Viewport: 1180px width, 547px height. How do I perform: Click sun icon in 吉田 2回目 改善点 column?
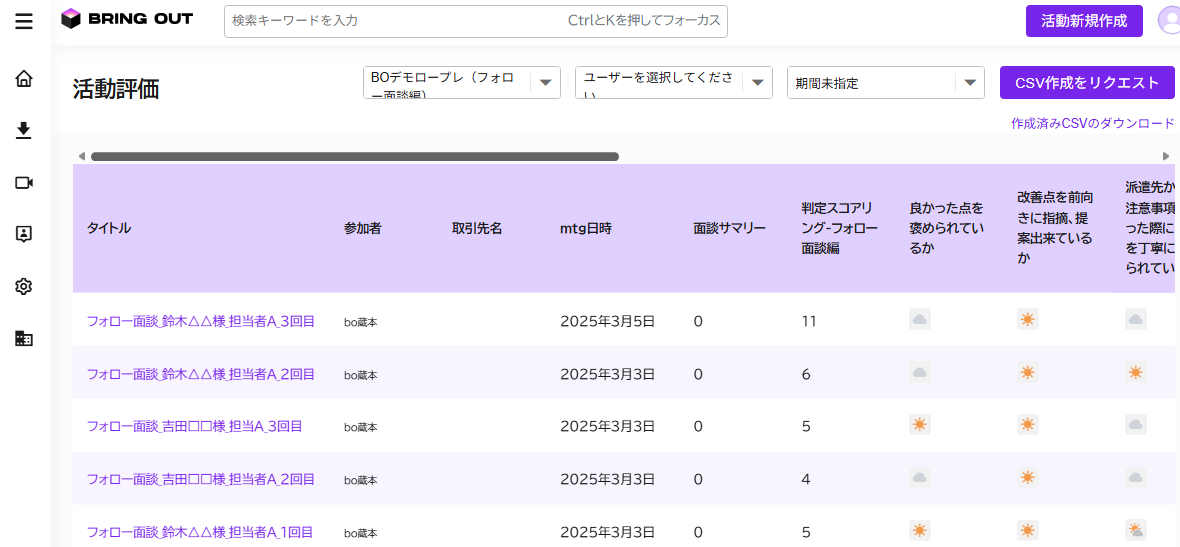coord(1027,477)
